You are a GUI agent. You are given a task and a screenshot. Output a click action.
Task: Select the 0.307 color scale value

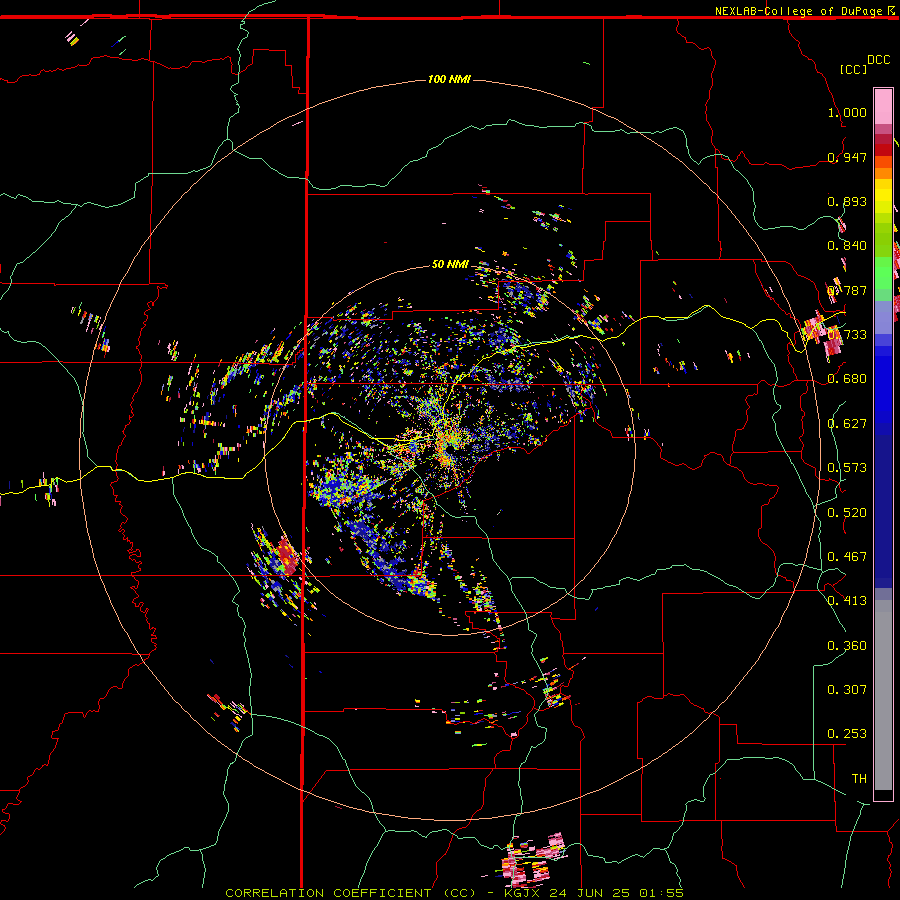coord(847,690)
